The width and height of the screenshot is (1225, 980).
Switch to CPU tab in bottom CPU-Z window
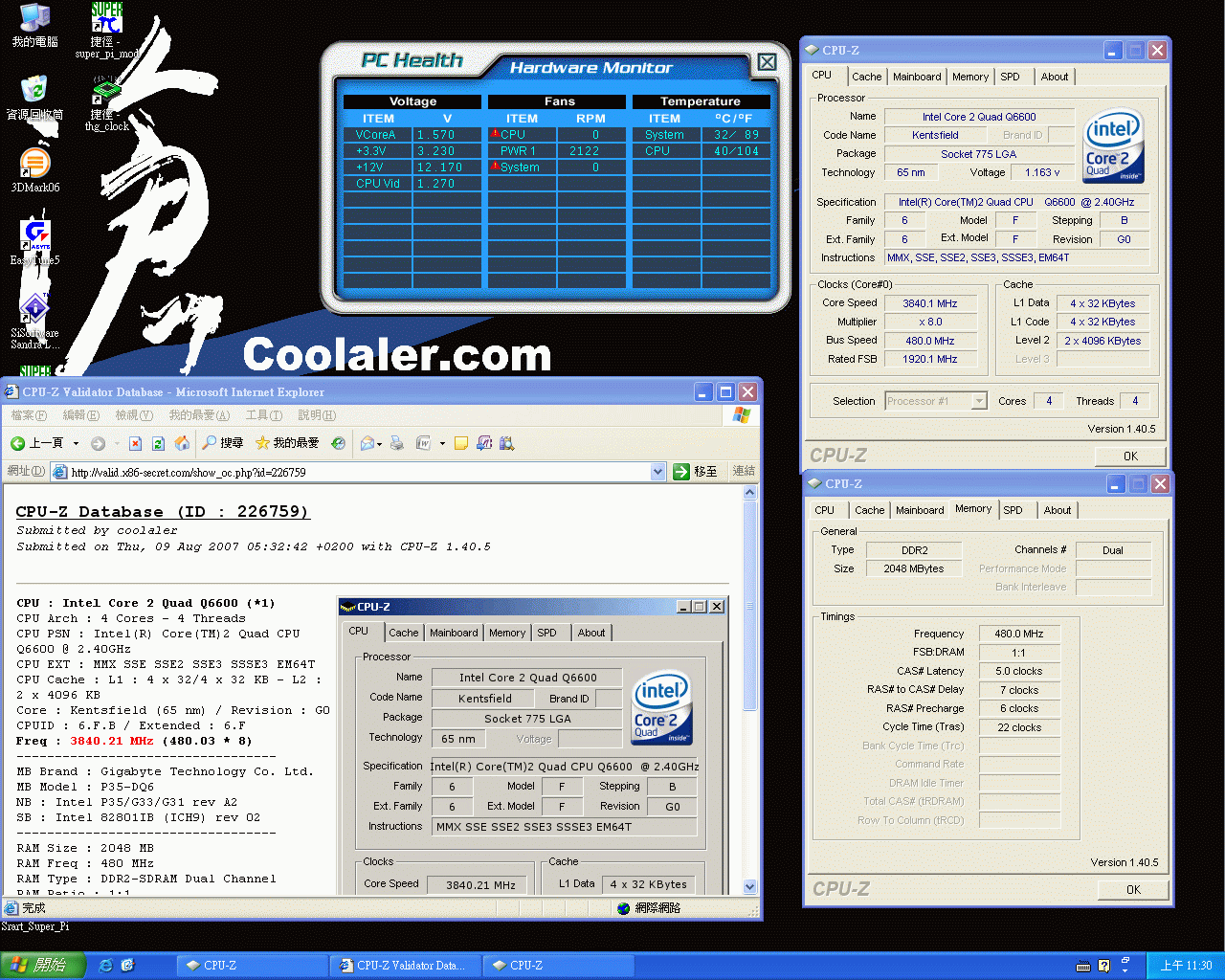click(x=825, y=510)
